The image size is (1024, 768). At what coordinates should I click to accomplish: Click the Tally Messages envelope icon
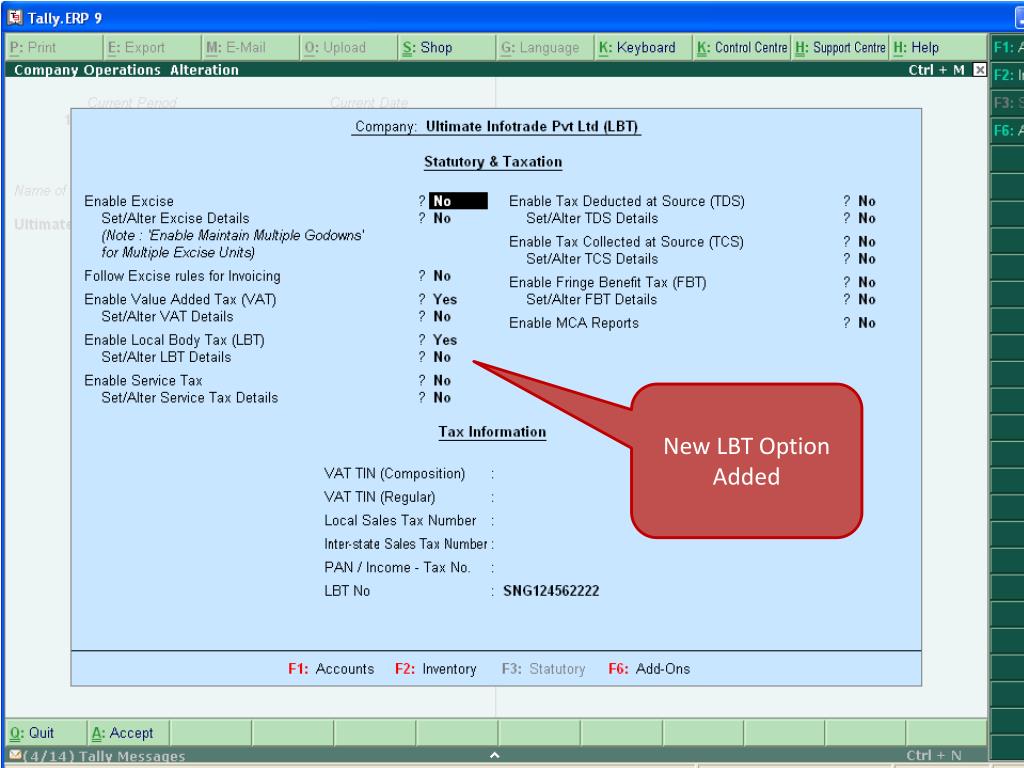pyautogui.click(x=16, y=755)
